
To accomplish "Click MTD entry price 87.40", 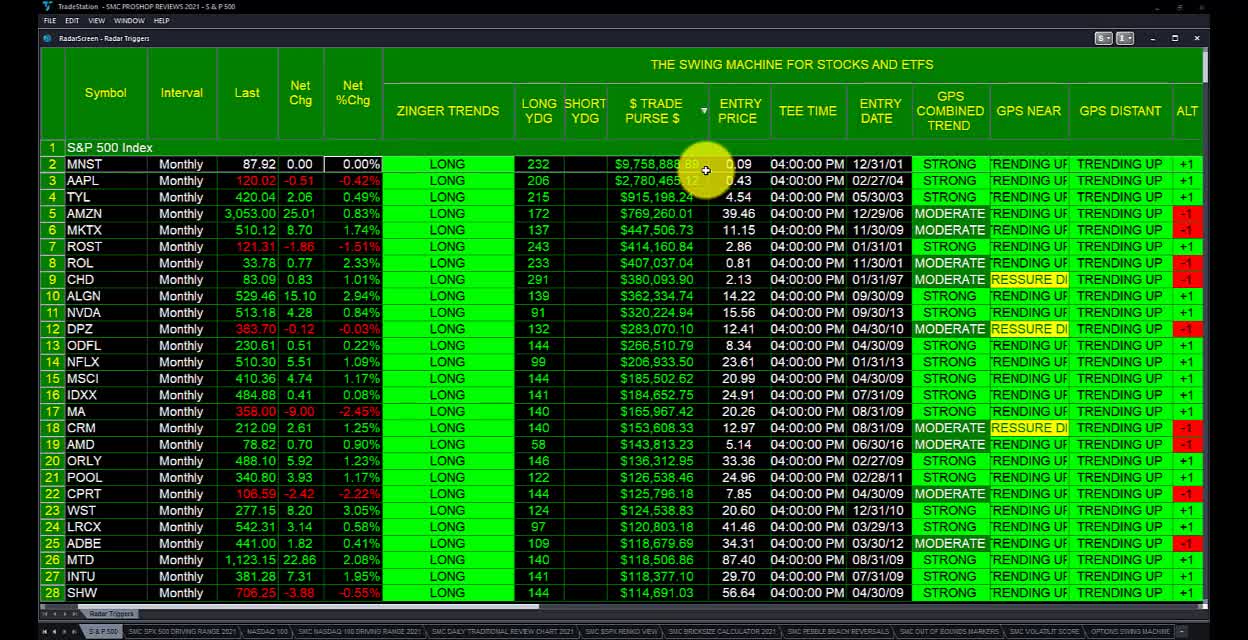I will (x=740, y=560).
